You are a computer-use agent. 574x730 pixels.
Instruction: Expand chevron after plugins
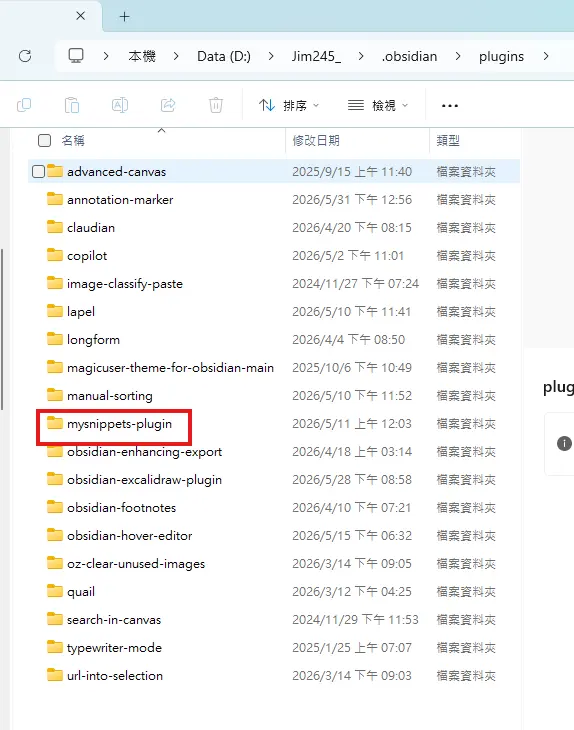[546, 56]
